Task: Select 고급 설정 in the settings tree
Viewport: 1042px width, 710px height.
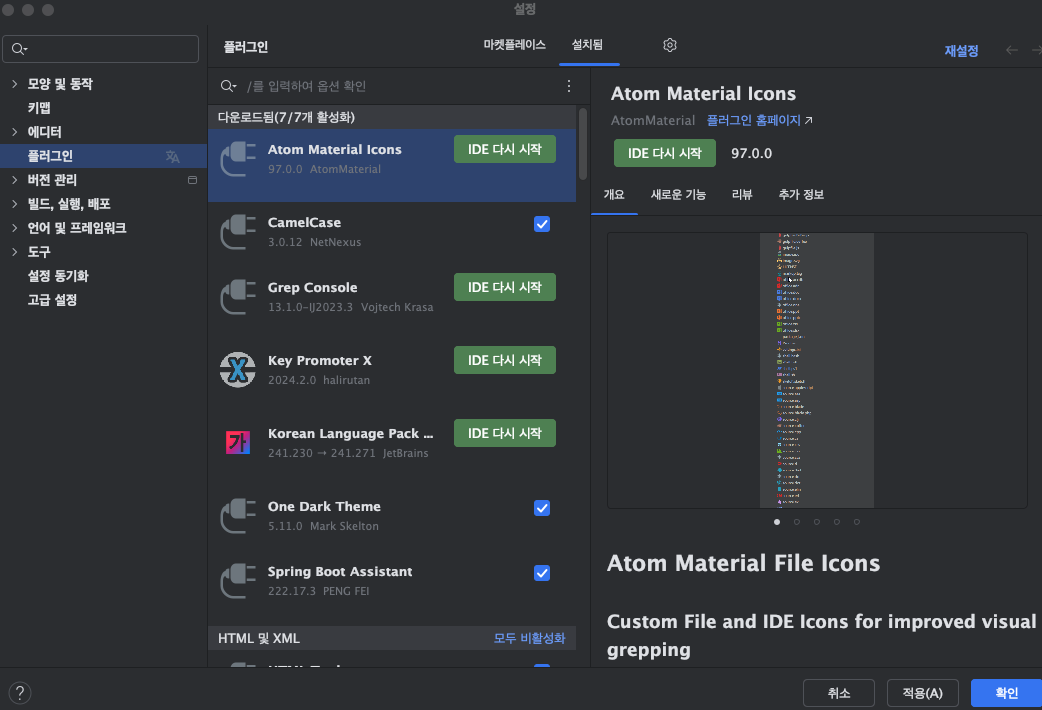Action: coord(52,299)
